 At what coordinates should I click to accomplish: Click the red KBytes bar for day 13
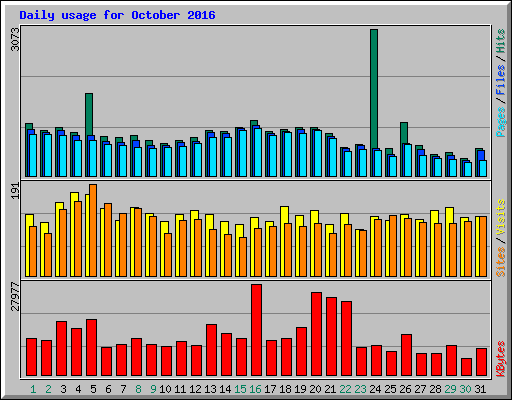pos(211,350)
